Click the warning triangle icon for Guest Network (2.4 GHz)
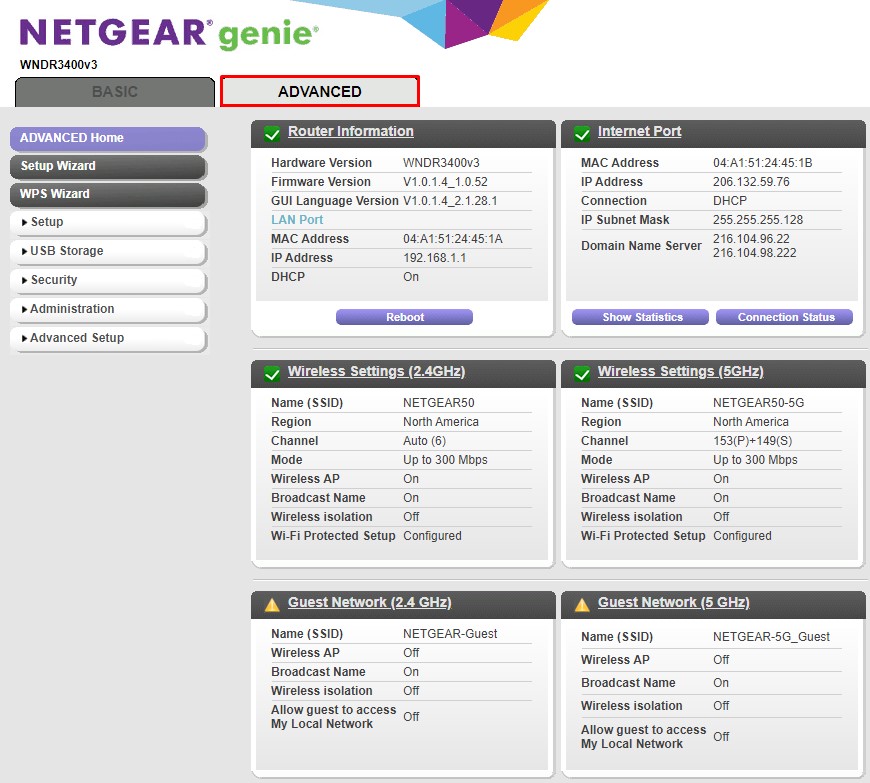The height and width of the screenshot is (783, 870). tap(272, 604)
